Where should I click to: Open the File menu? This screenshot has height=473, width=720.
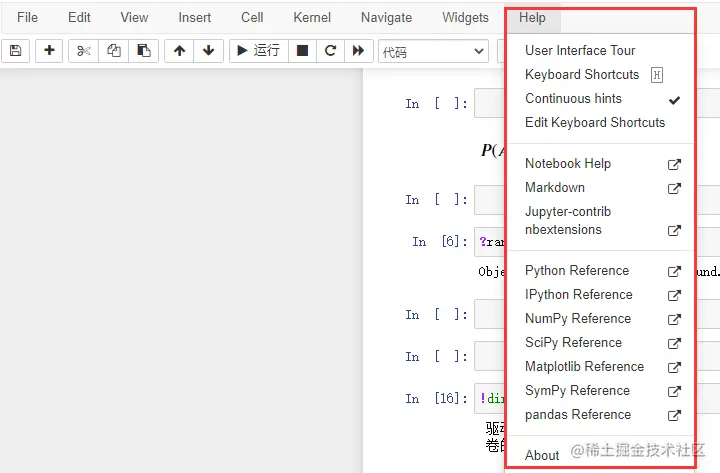coord(27,17)
